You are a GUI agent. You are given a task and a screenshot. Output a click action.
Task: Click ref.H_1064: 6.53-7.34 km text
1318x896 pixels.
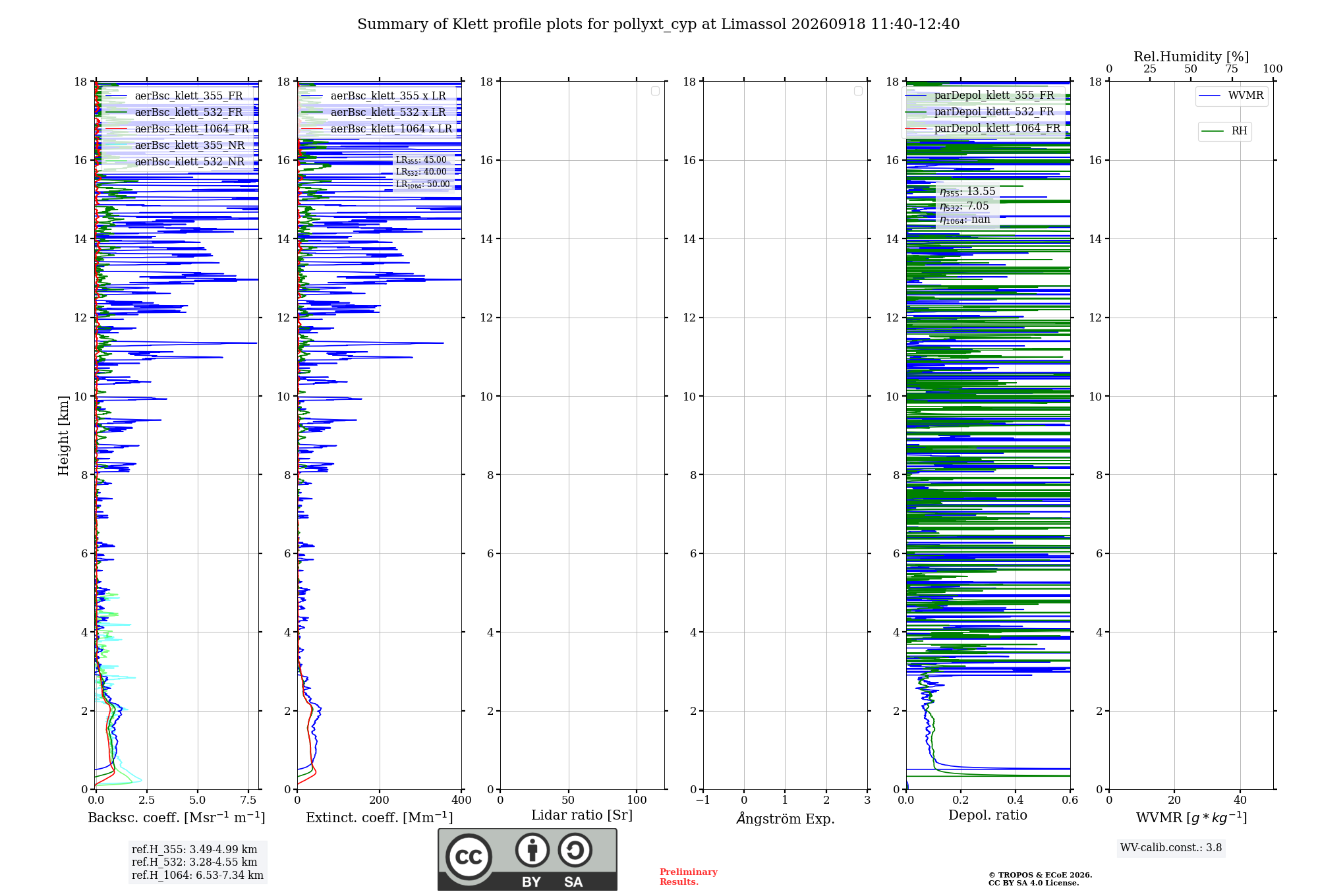(198, 876)
